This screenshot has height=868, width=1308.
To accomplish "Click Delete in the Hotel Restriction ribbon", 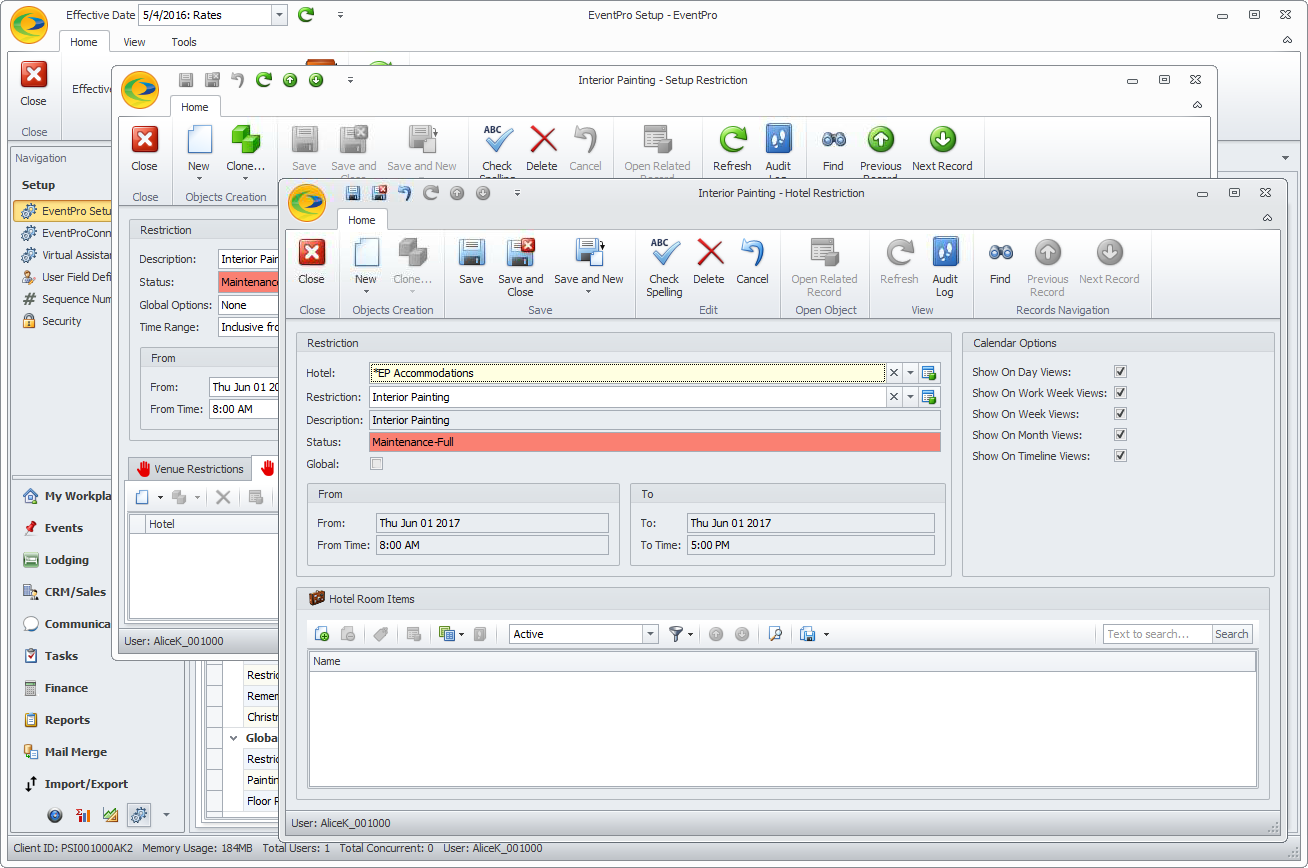I will 709,262.
